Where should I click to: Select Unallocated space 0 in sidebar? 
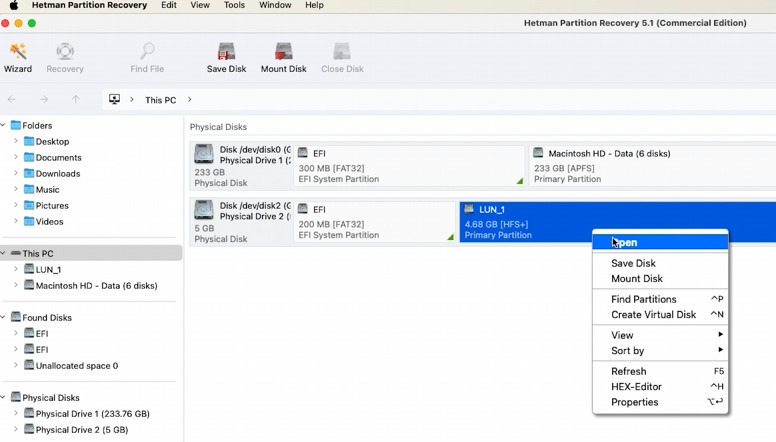point(77,366)
